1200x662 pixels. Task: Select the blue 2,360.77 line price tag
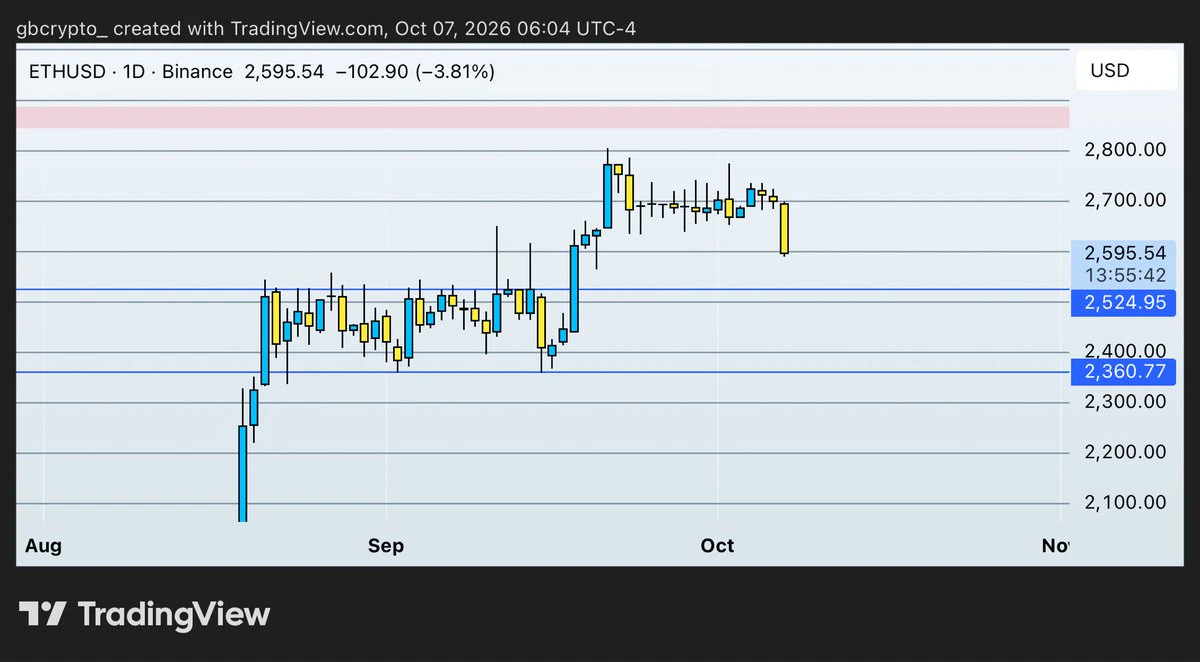coord(1125,373)
